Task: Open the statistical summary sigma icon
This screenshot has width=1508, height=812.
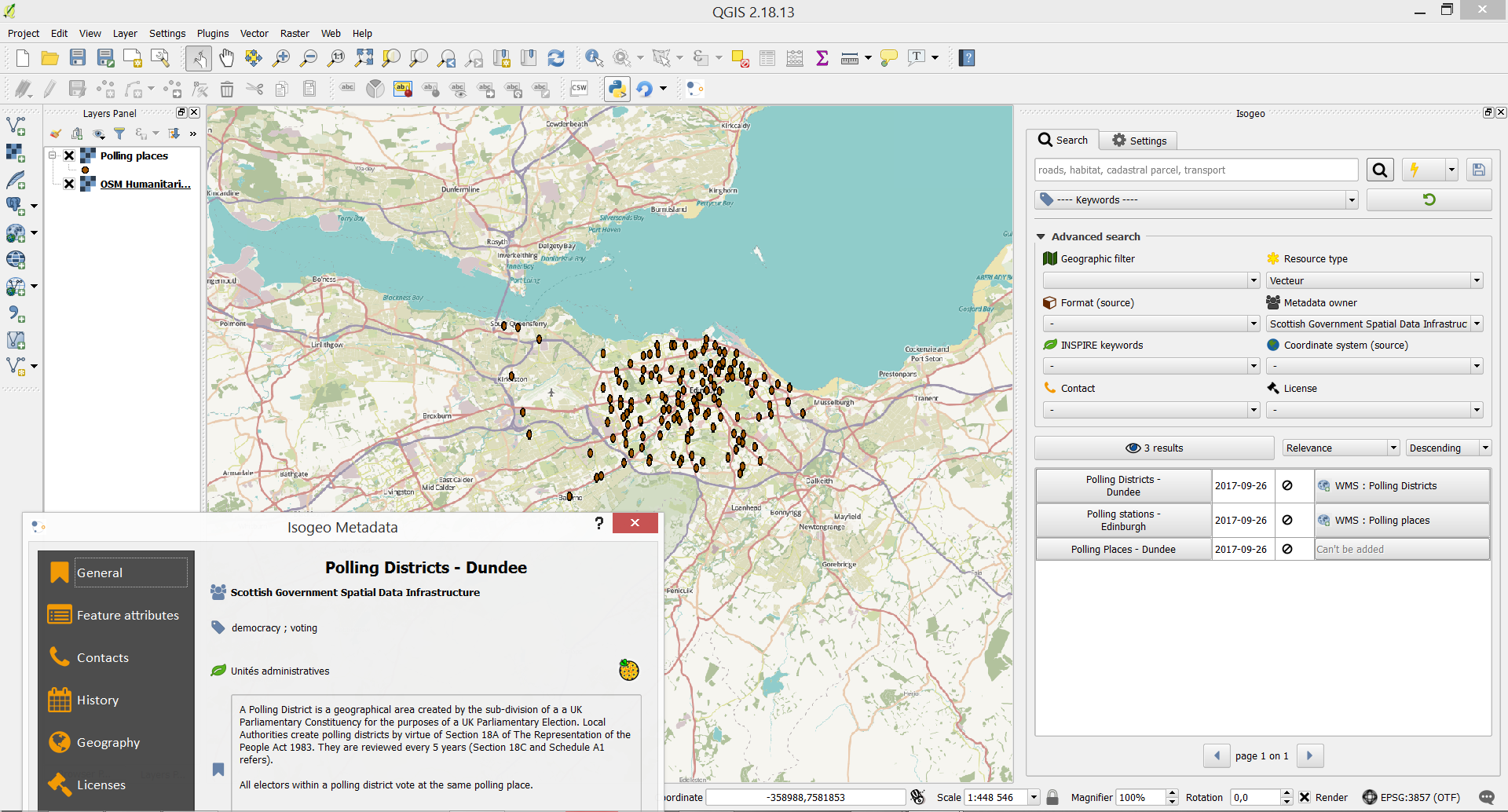Action: (x=822, y=58)
